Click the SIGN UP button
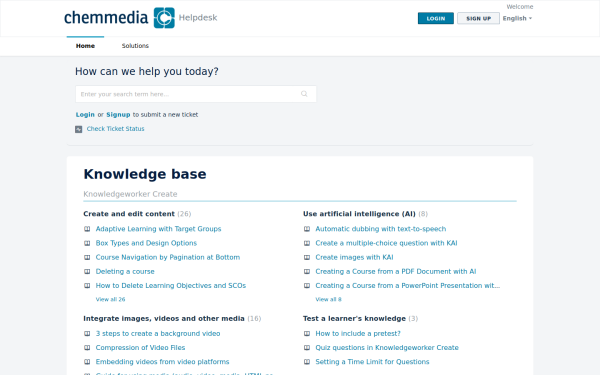600x375 pixels. coord(478,18)
